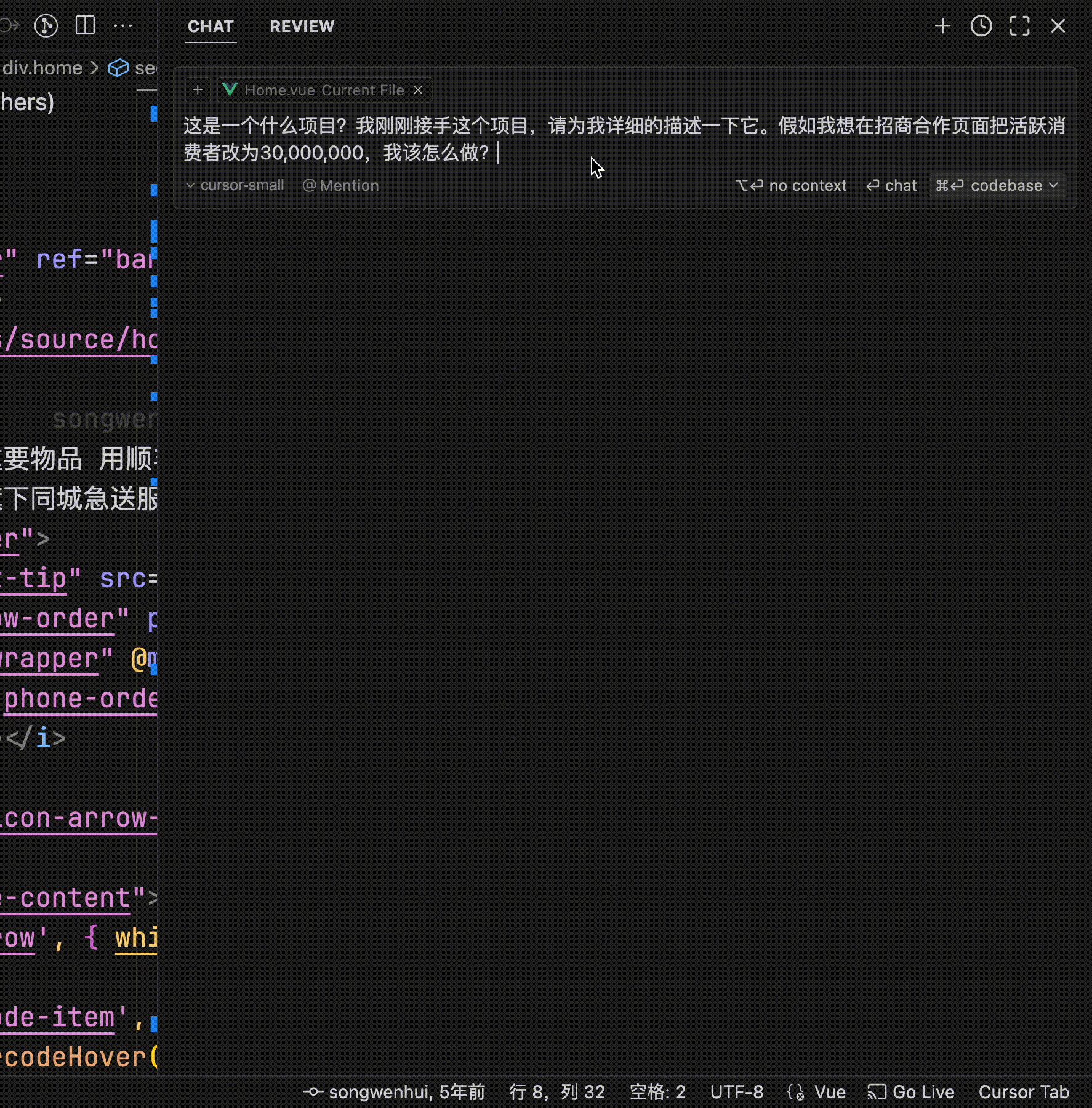
Task: Click the Vue file icon in context chip
Action: click(x=230, y=90)
